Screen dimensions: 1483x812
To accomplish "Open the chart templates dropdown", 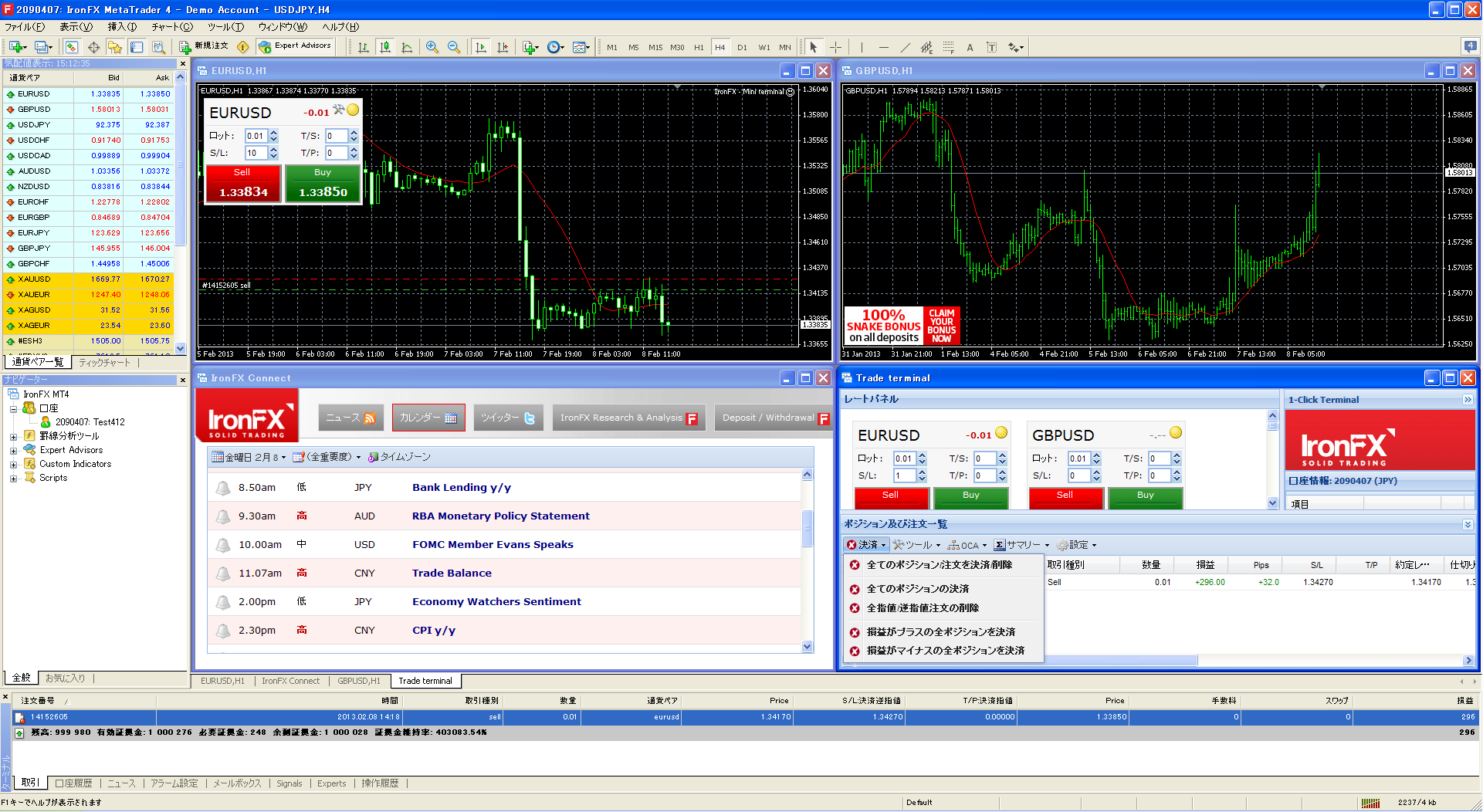I will [581, 47].
